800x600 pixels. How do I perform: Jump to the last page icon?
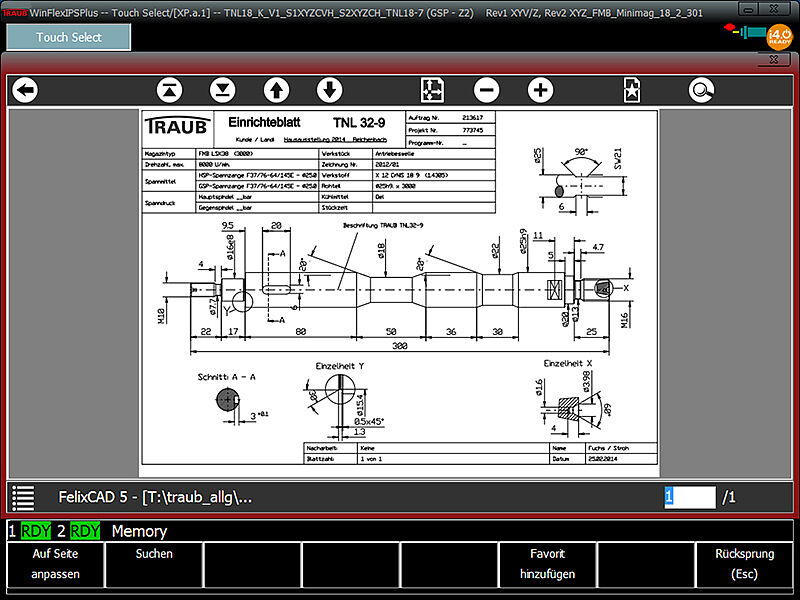(x=222, y=91)
